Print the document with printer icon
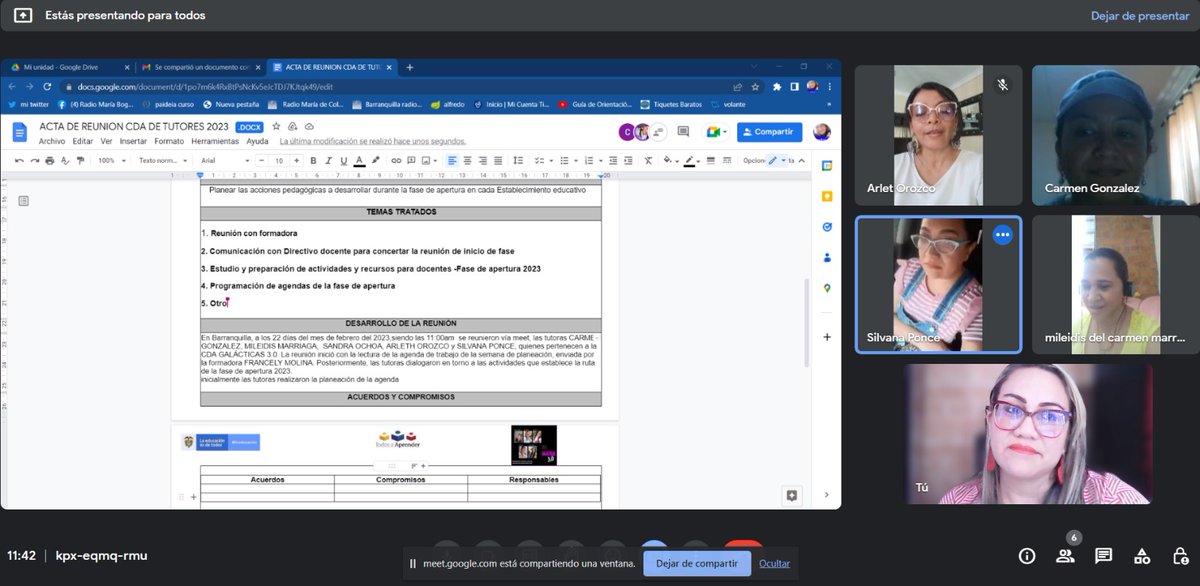Screen dimensions: 1200x586 pos(50,160)
